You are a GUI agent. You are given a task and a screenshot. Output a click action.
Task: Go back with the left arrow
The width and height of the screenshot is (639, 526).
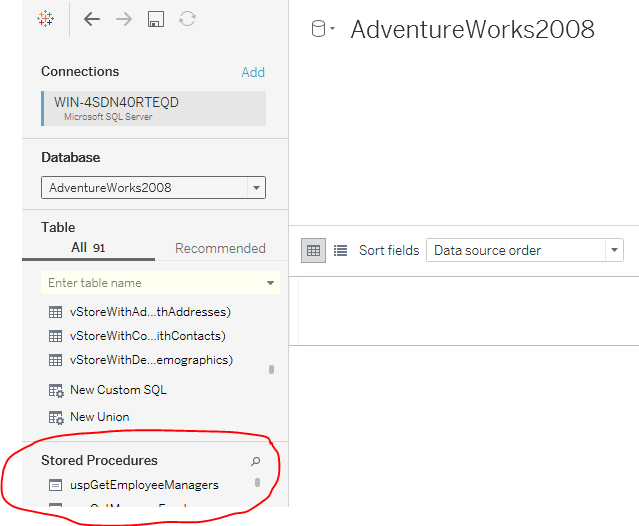[92, 19]
